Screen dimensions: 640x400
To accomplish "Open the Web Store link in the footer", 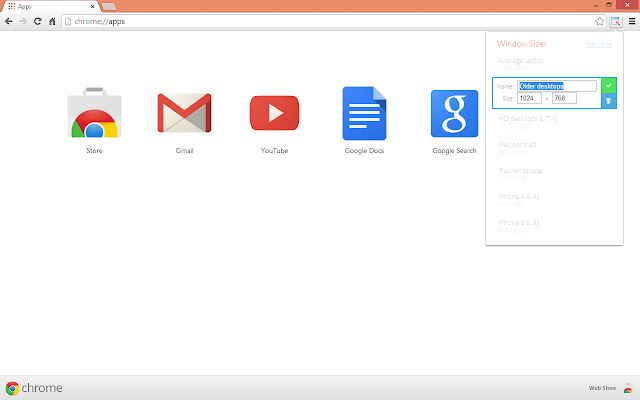I will click(602, 388).
